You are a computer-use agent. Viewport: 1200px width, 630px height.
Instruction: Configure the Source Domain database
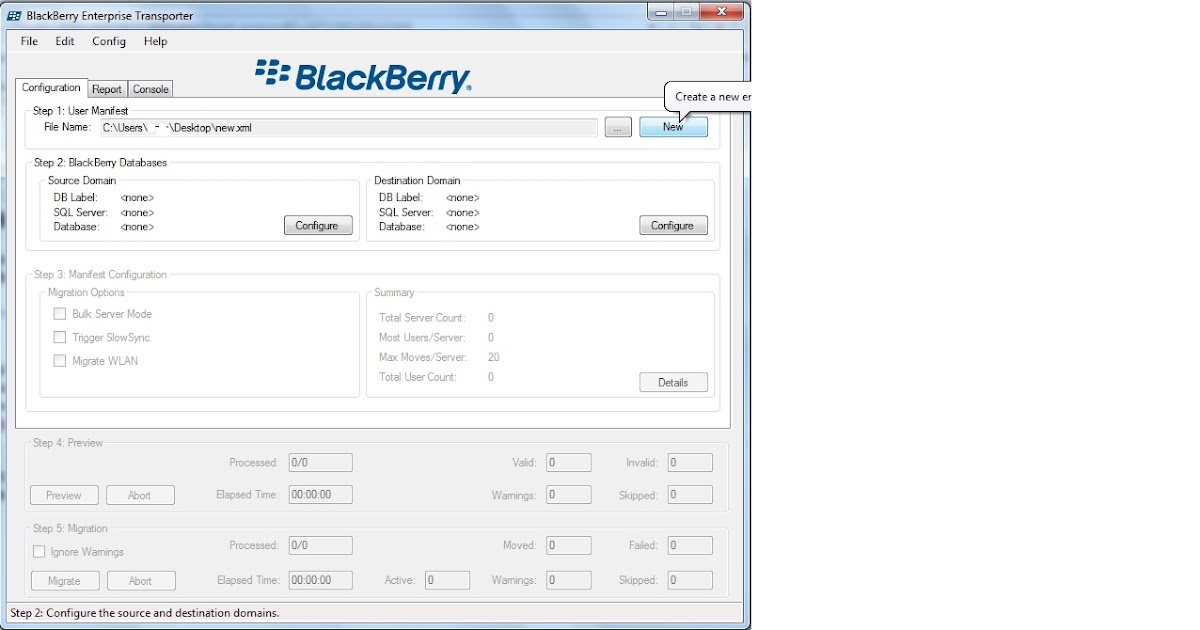point(317,225)
